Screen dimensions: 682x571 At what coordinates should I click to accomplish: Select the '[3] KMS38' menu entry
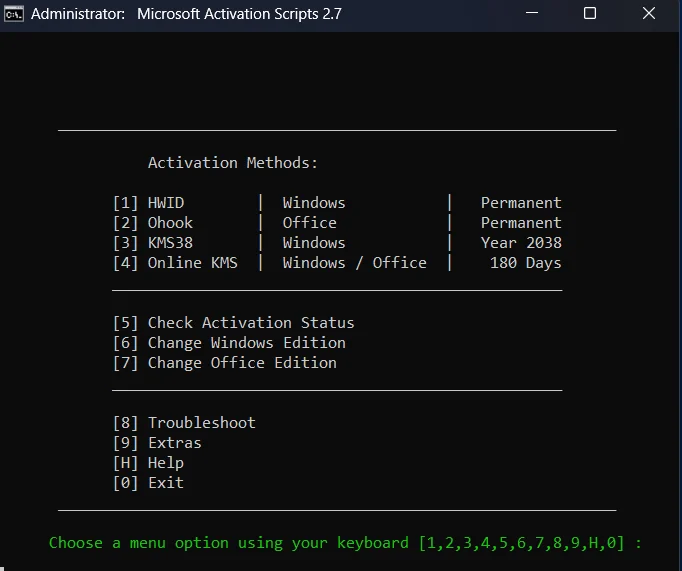[x=153, y=243]
